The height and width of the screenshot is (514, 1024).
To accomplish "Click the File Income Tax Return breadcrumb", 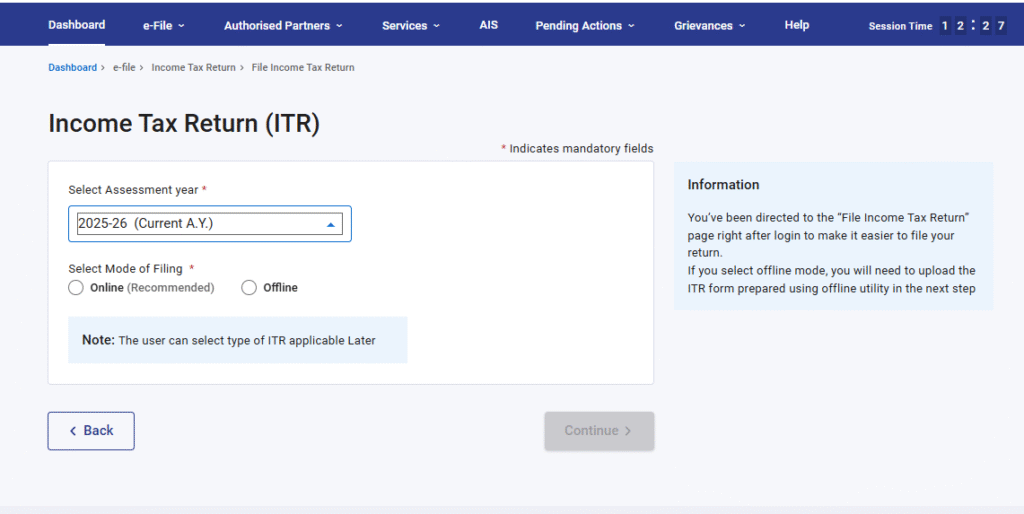I will (x=303, y=68).
